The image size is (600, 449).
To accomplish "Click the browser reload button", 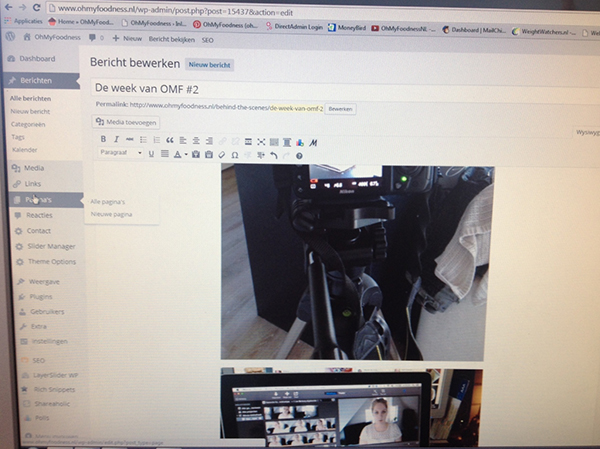I will coord(37,7).
